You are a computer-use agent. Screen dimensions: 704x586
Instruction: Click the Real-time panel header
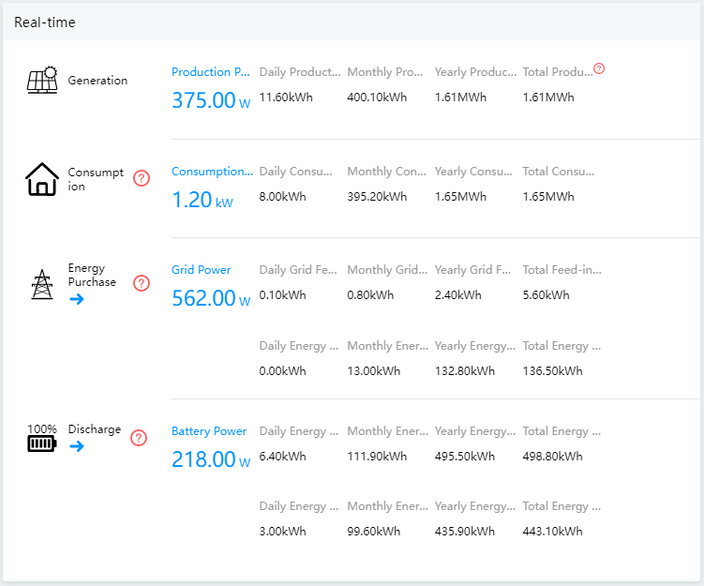352,22
